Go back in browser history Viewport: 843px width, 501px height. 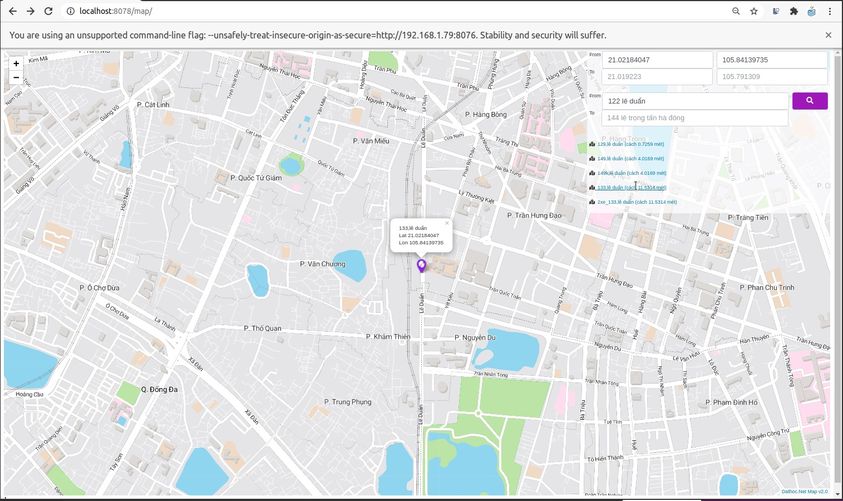pyautogui.click(x=12, y=11)
